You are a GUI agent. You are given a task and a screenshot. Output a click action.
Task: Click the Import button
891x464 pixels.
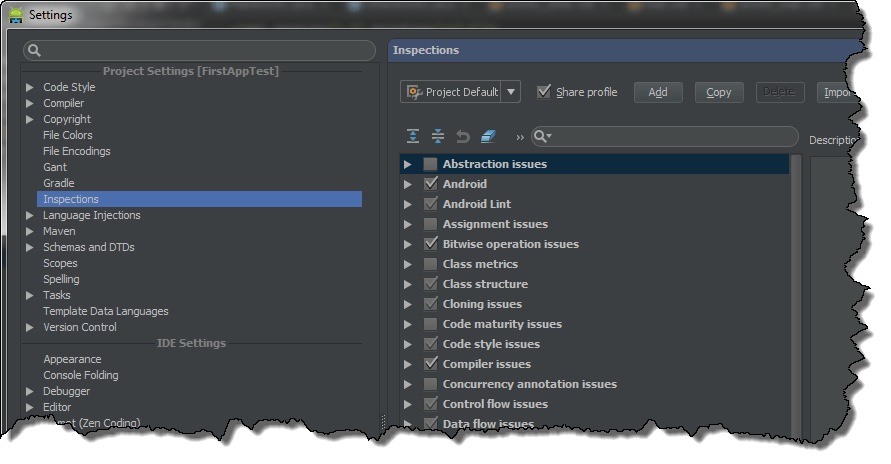(x=835, y=92)
